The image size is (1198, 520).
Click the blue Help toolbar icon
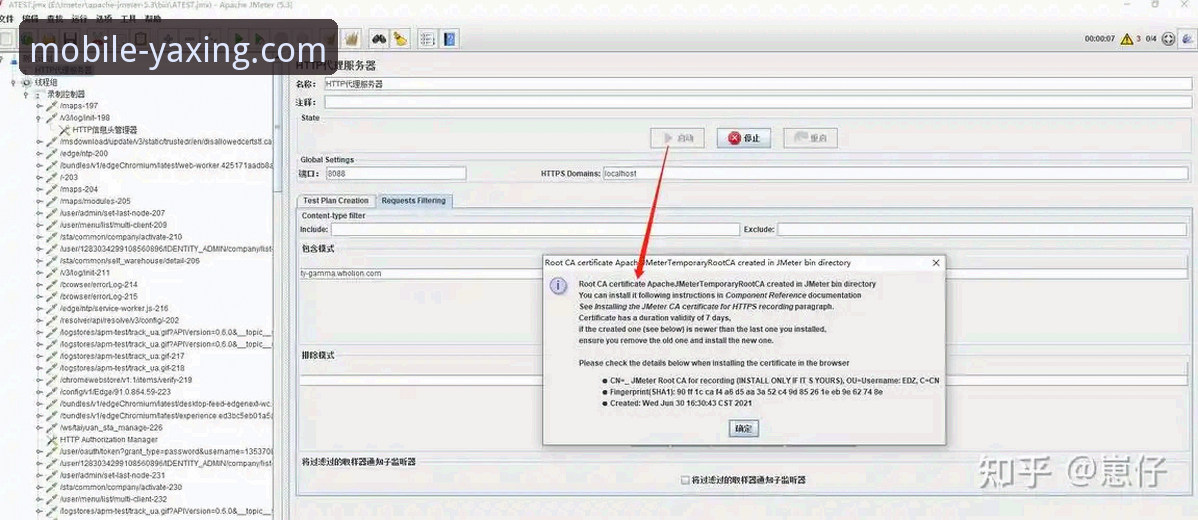coord(450,38)
